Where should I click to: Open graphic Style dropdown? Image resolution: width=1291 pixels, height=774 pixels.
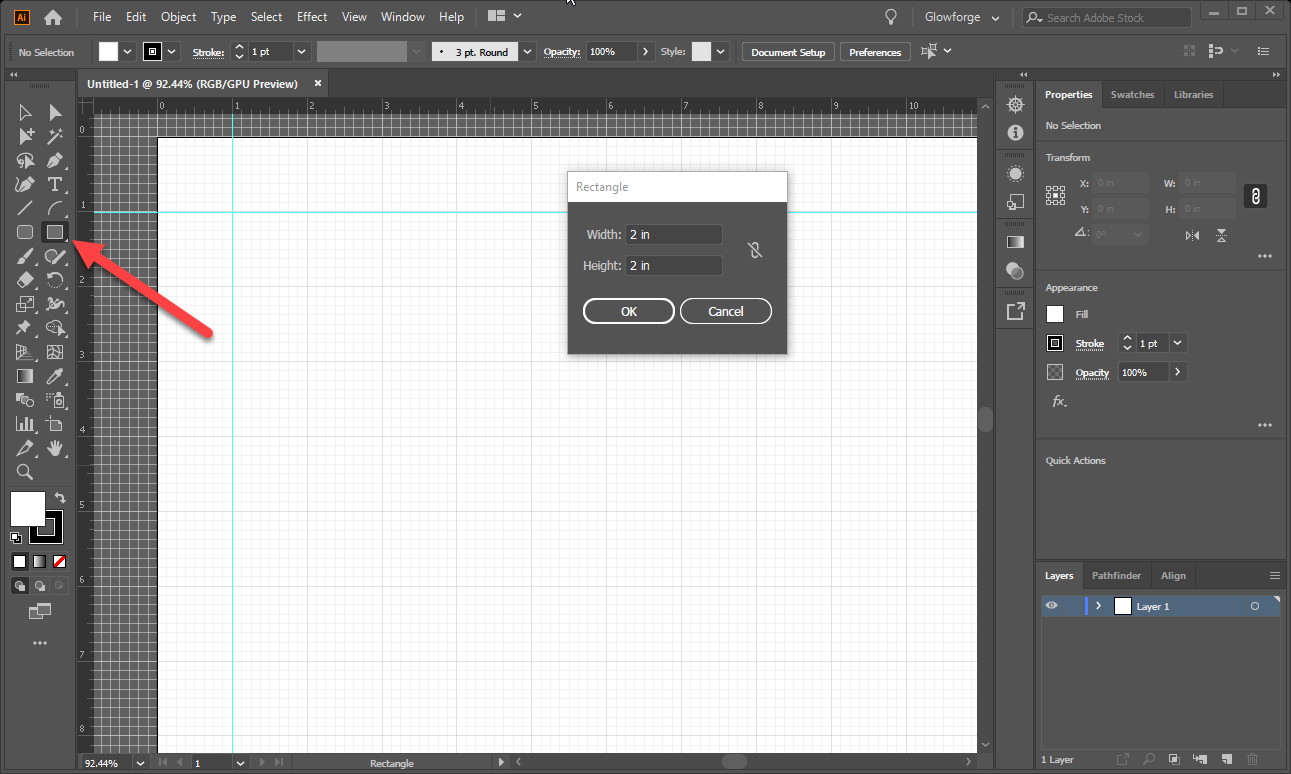coord(719,52)
